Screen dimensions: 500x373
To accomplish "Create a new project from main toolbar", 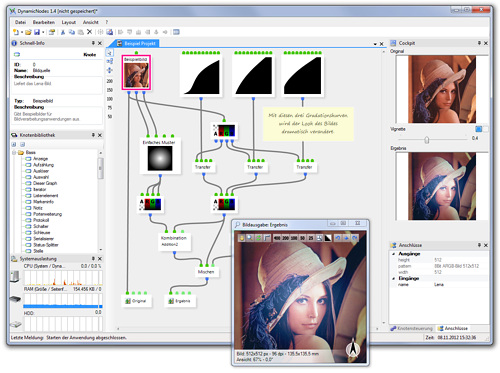I will pyautogui.click(x=16, y=32).
